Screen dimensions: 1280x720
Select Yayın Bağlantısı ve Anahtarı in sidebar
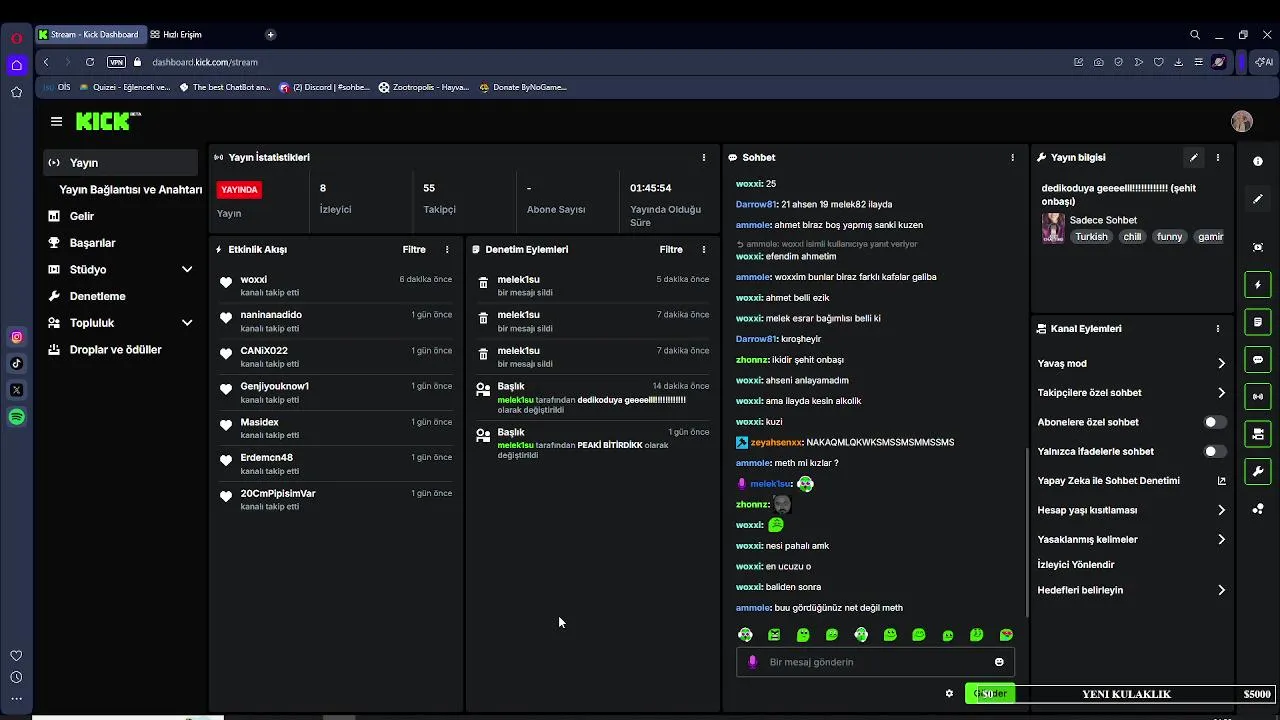(x=130, y=189)
